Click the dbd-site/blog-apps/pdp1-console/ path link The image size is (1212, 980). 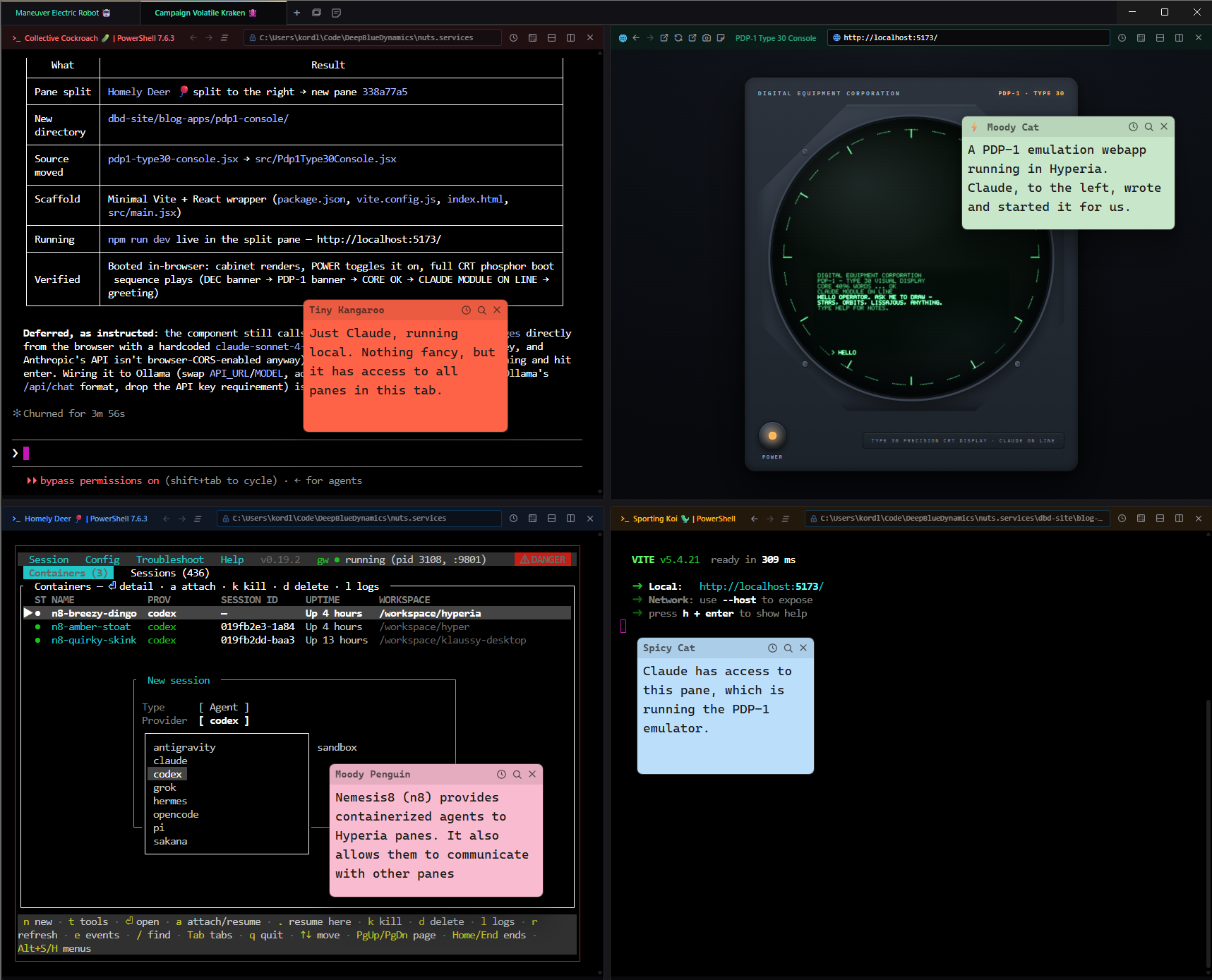tap(198, 119)
